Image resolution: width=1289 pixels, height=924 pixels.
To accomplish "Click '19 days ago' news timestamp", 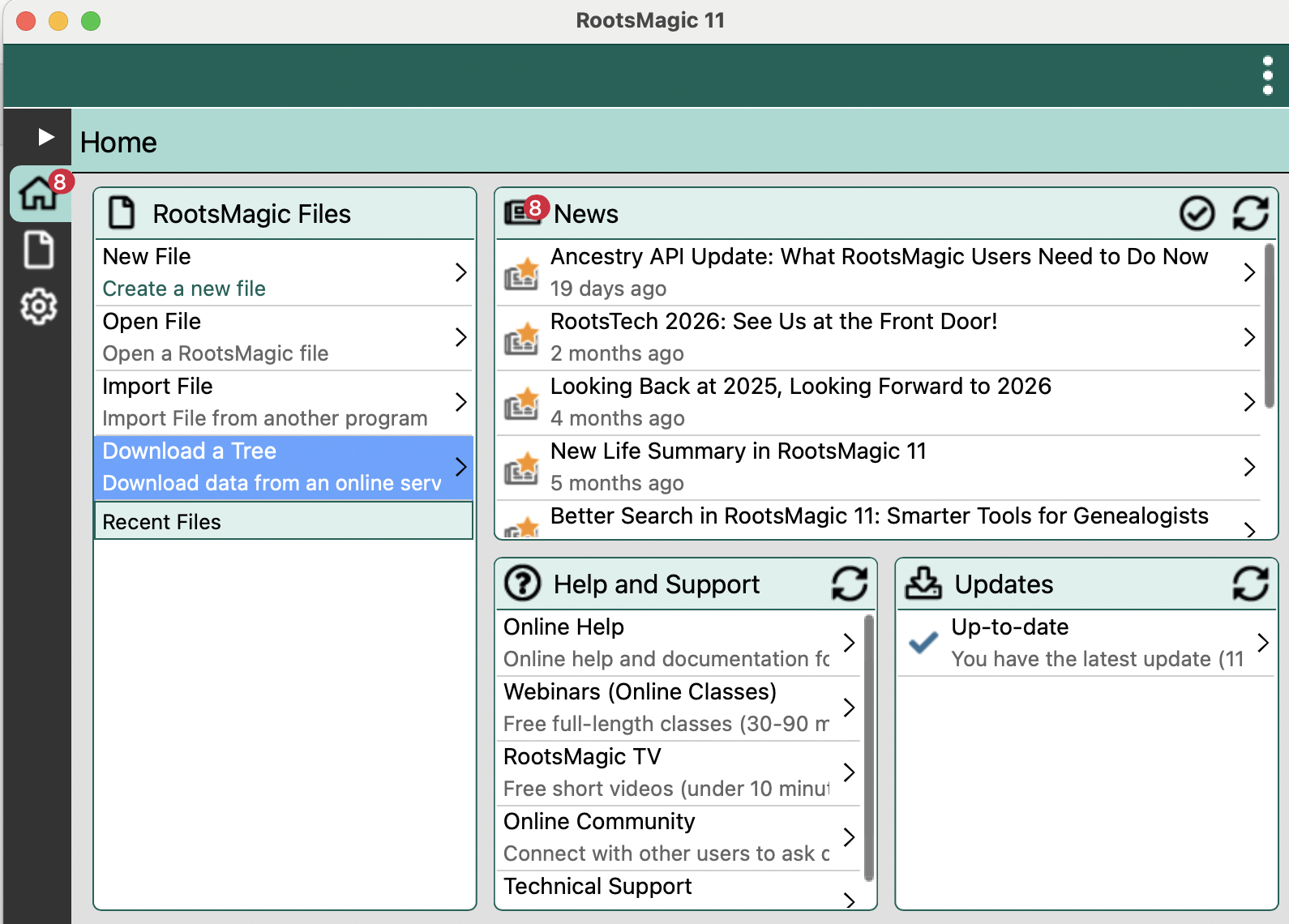I will coord(608,289).
